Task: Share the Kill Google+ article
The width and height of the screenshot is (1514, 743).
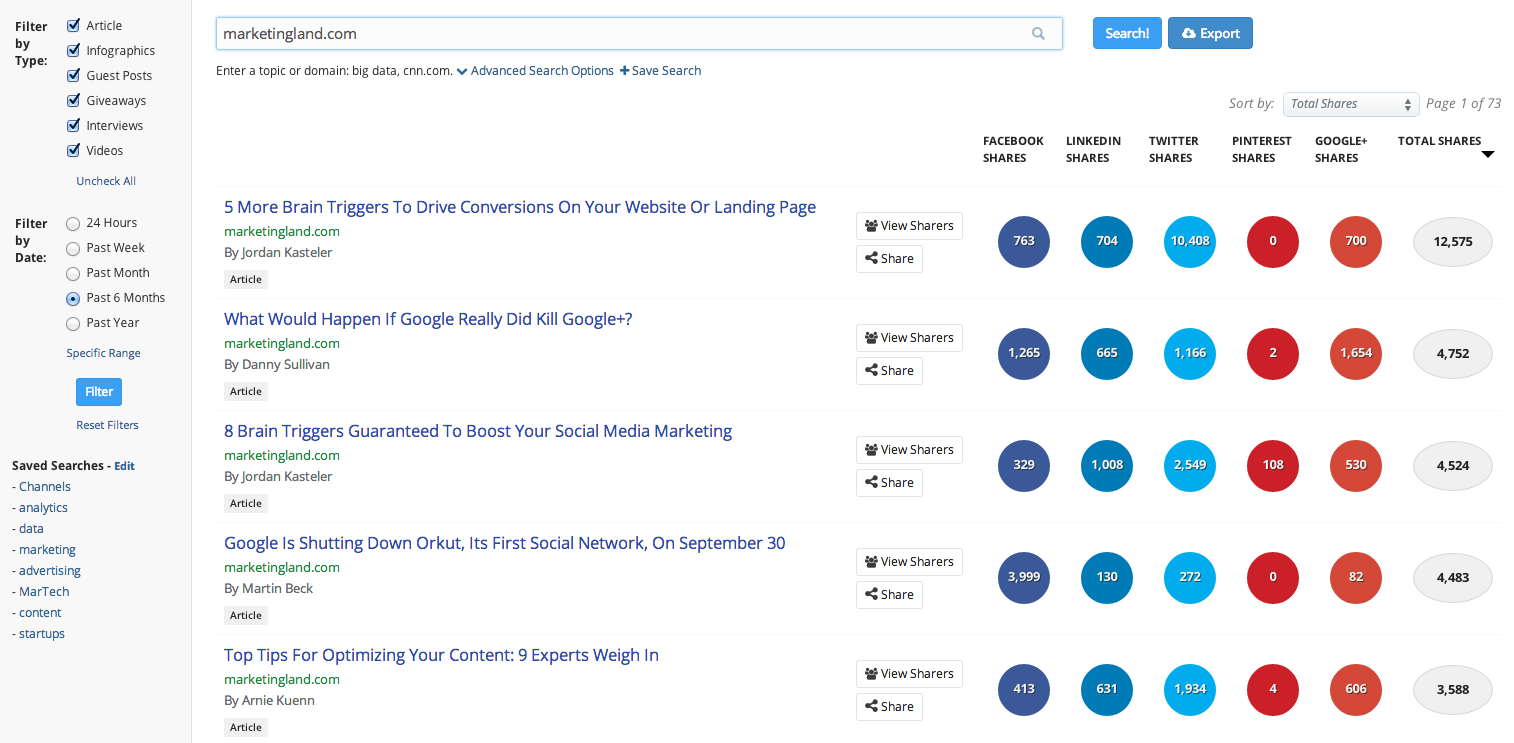Action: tap(889, 371)
